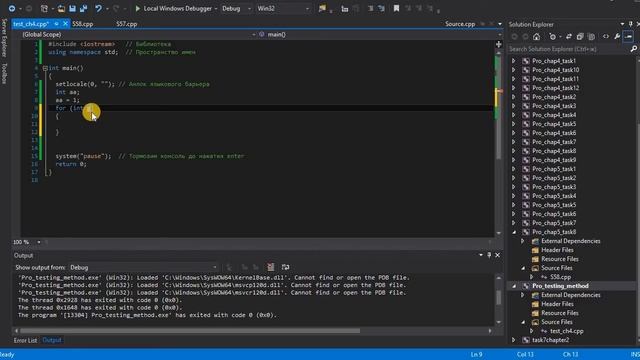
Task: Select the Output bottom tab
Action: point(52,340)
